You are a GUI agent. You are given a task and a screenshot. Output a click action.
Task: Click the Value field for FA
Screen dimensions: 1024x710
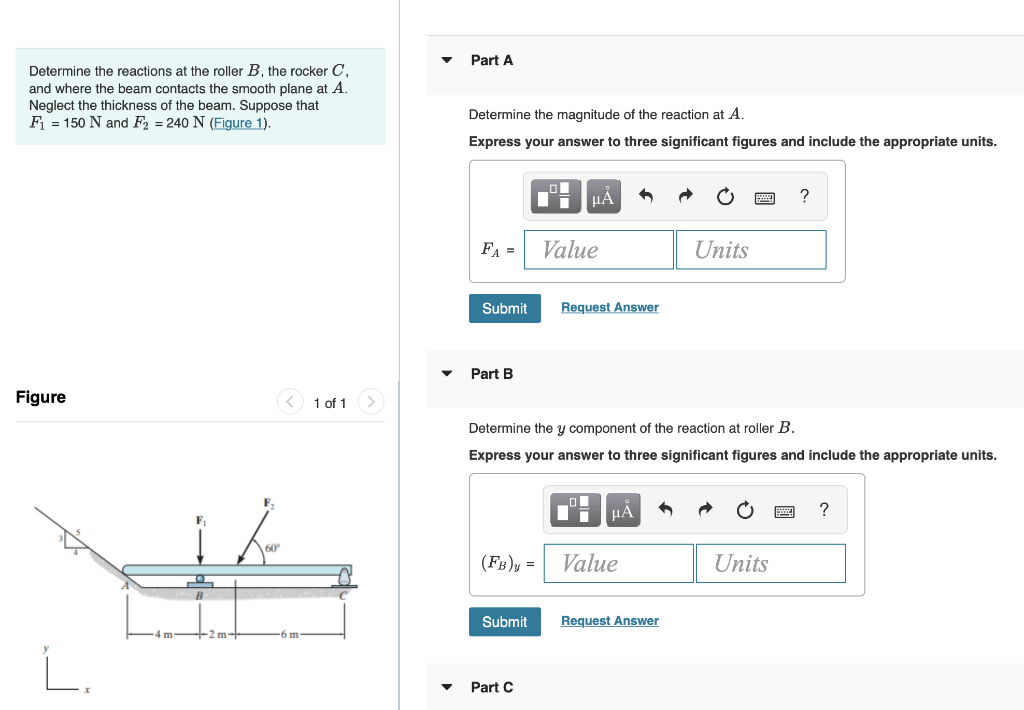tap(598, 249)
